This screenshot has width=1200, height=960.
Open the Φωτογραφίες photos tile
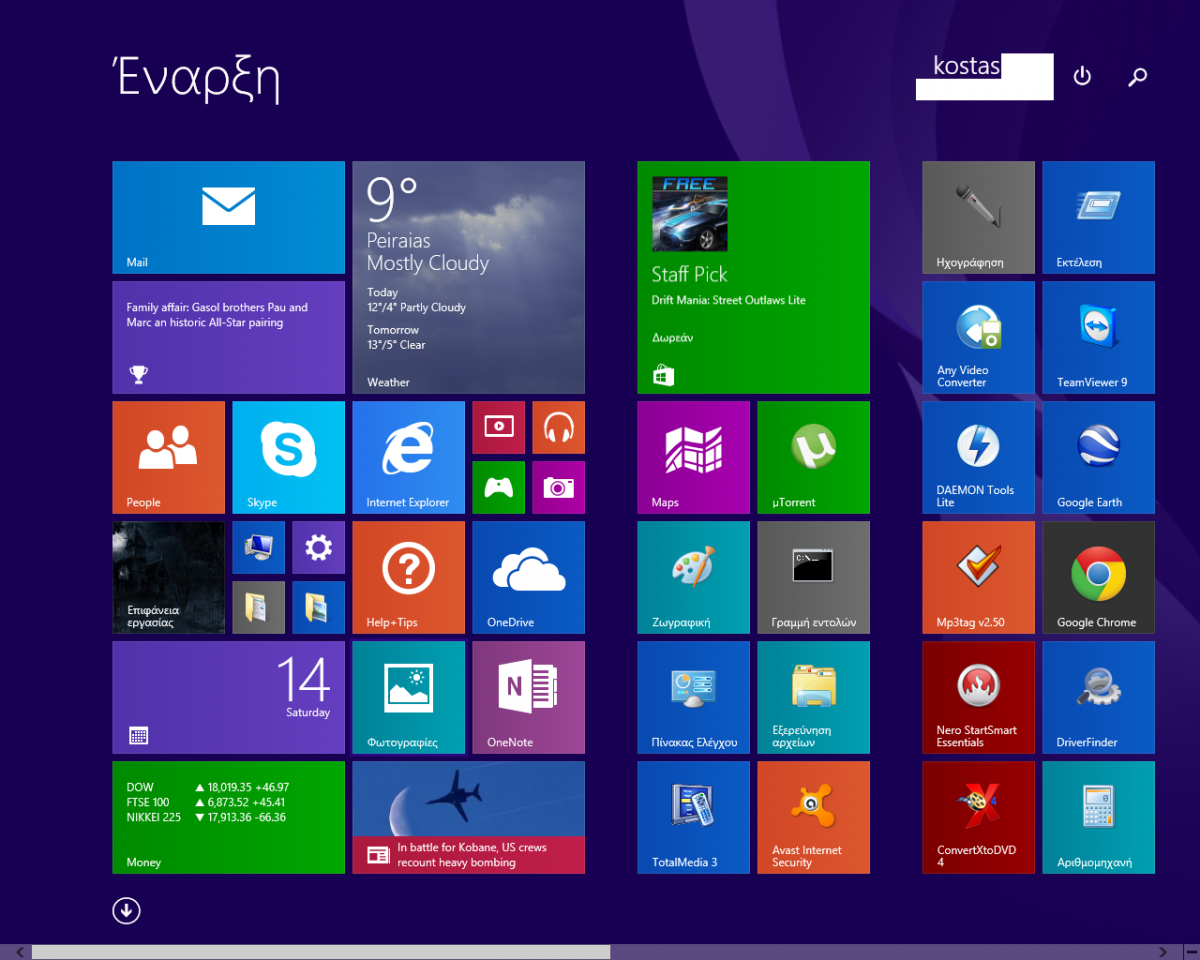point(408,697)
